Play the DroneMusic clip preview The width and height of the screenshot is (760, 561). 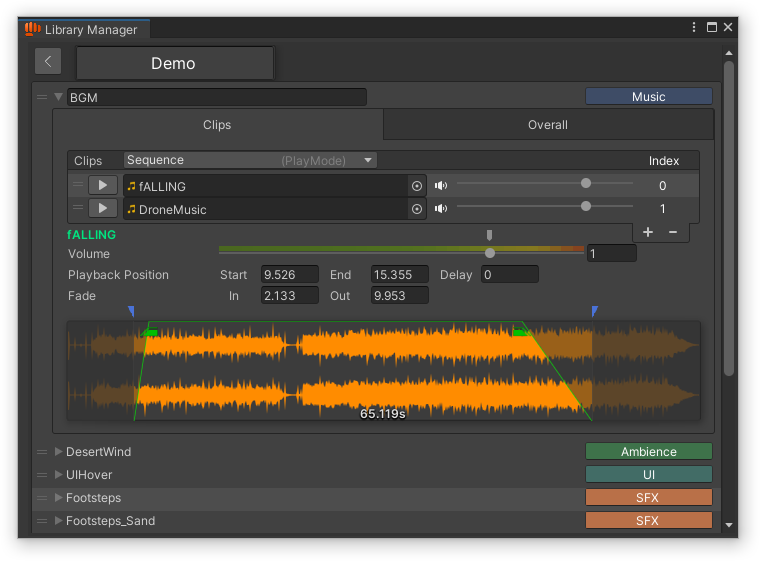tap(102, 208)
